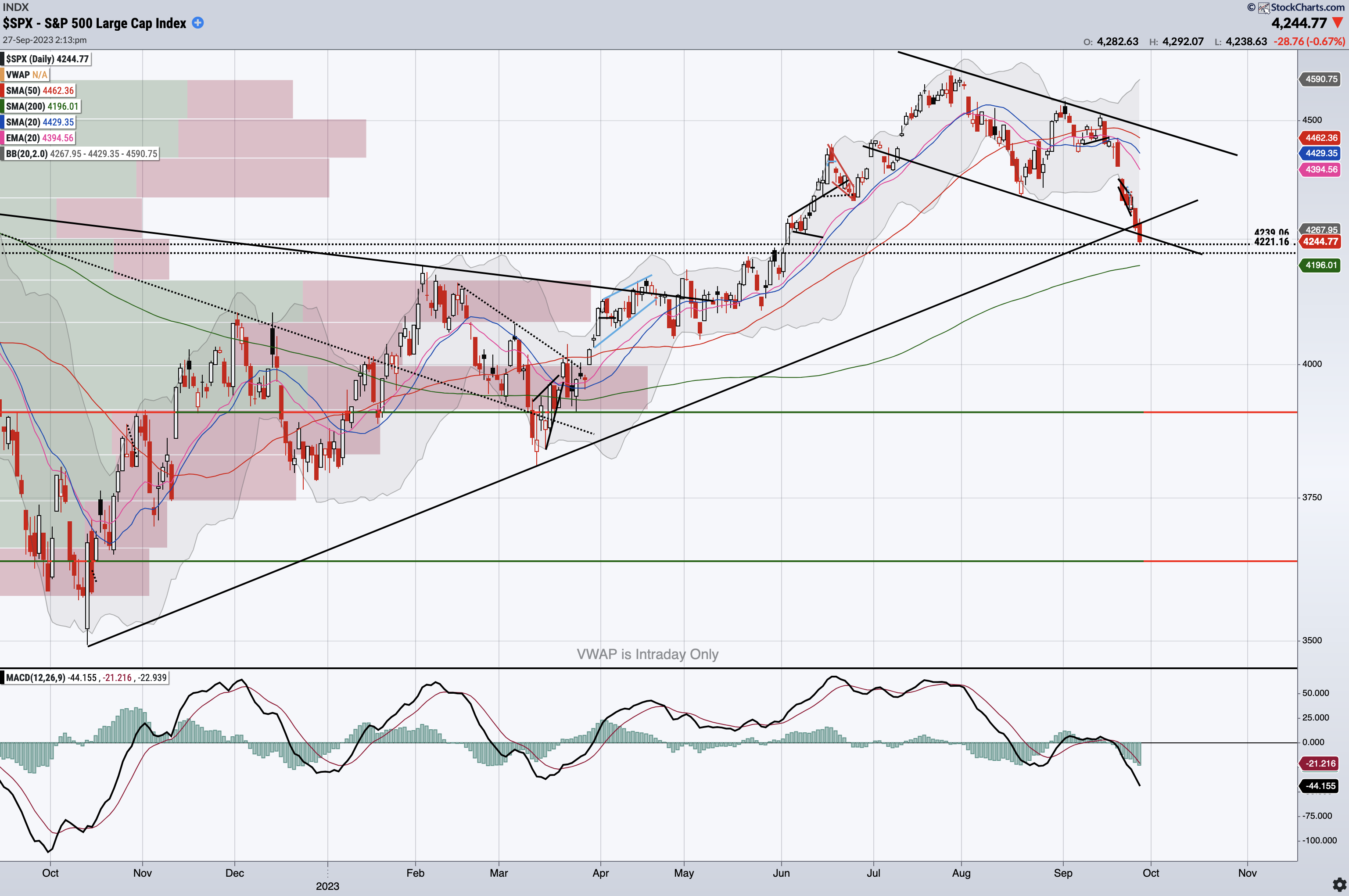Click the $SPX - S&P 500 Large Cap Index title
This screenshot has height=896, width=1349.
click(95, 23)
